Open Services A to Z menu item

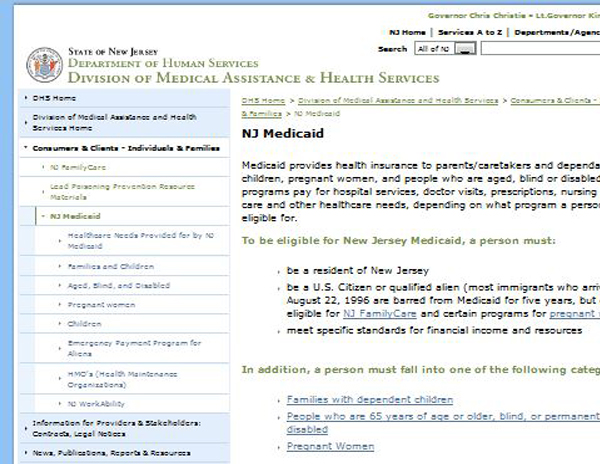(x=469, y=32)
